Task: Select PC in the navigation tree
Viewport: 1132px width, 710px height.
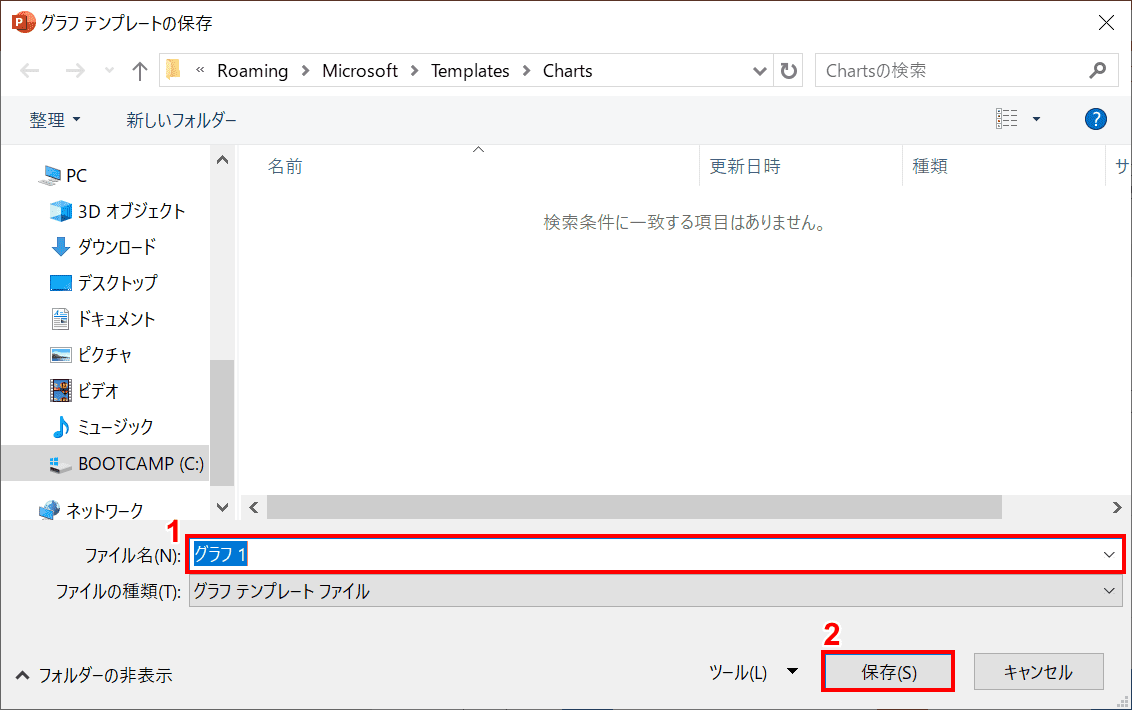Action: (64, 176)
